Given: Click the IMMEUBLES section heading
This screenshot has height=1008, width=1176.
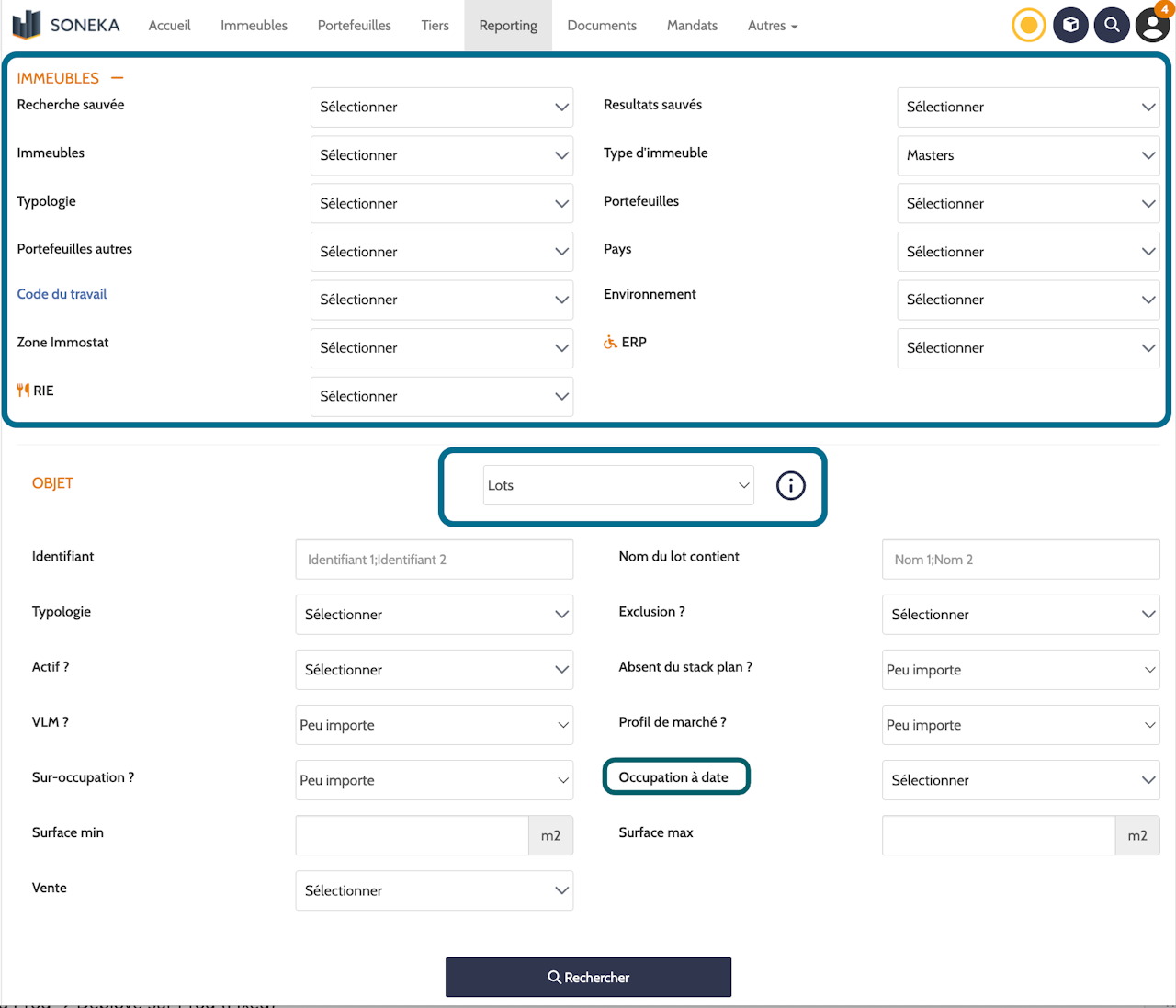Looking at the screenshot, I should [58, 78].
